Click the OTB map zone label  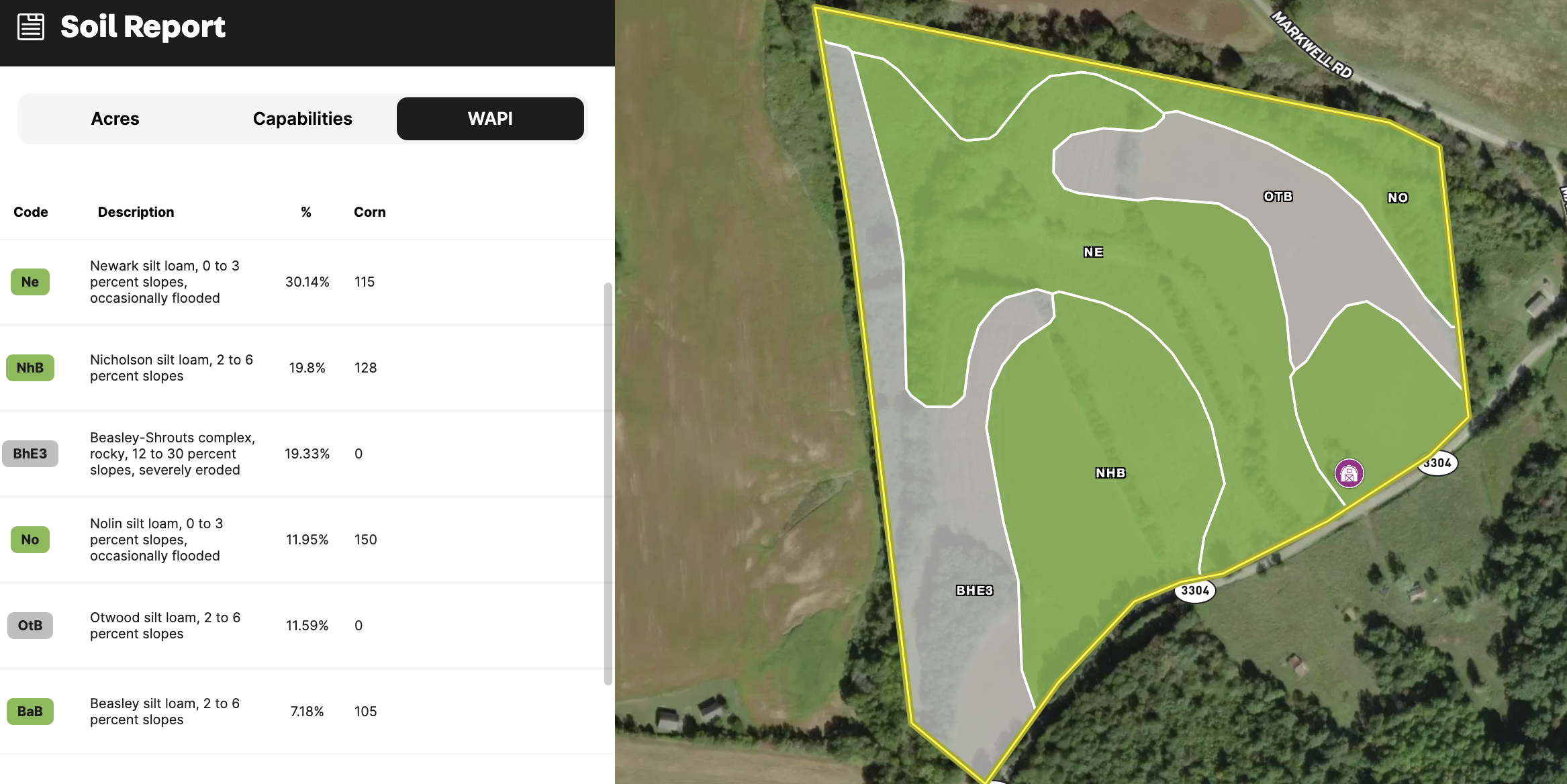tap(1278, 197)
